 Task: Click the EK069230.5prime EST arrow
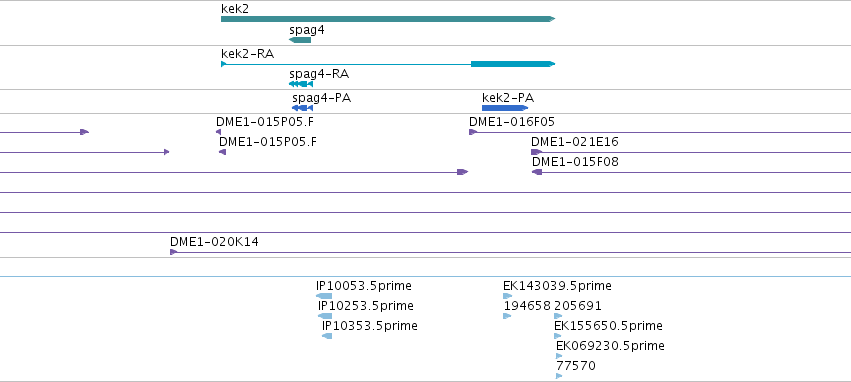click(x=559, y=356)
